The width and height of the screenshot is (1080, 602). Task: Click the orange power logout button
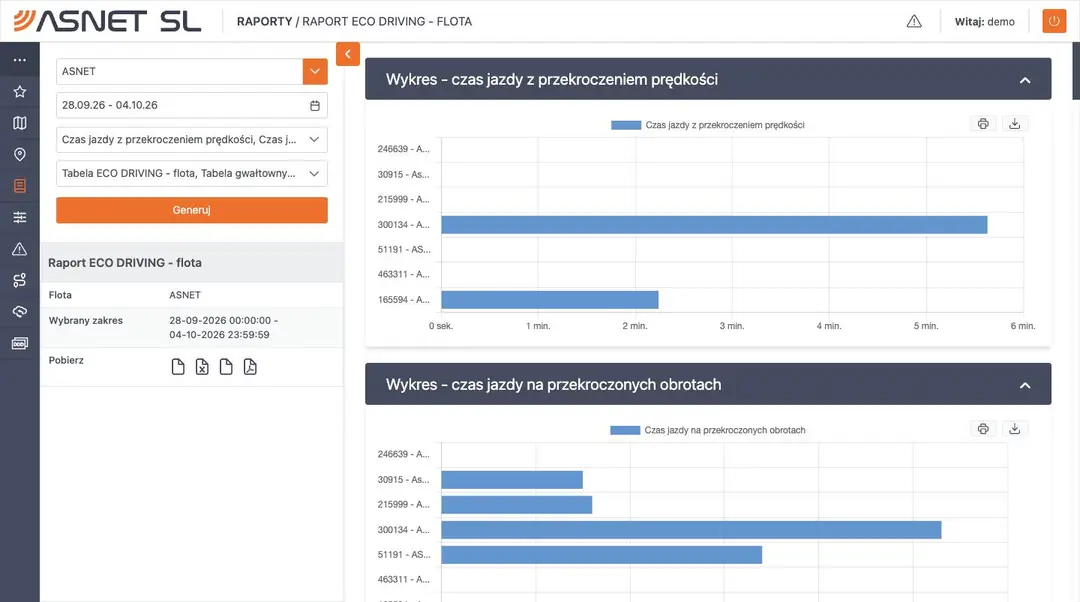(x=1054, y=21)
